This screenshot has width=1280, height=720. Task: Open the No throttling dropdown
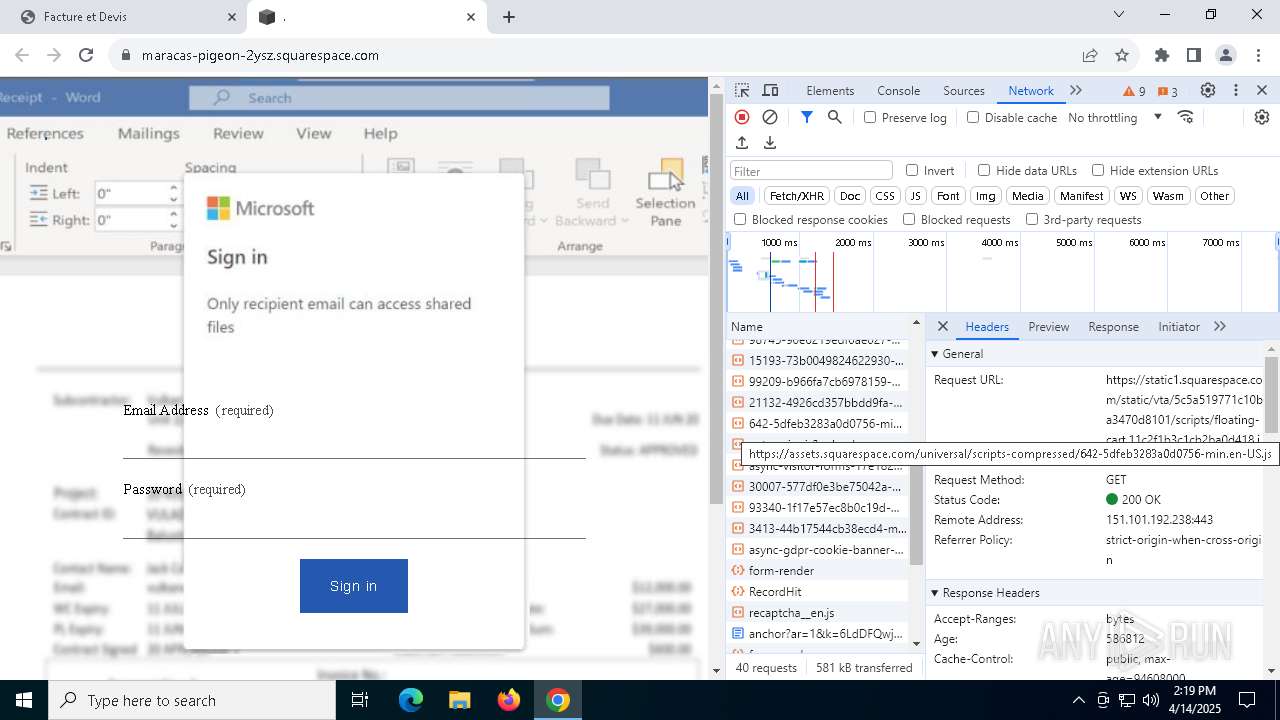point(1115,117)
